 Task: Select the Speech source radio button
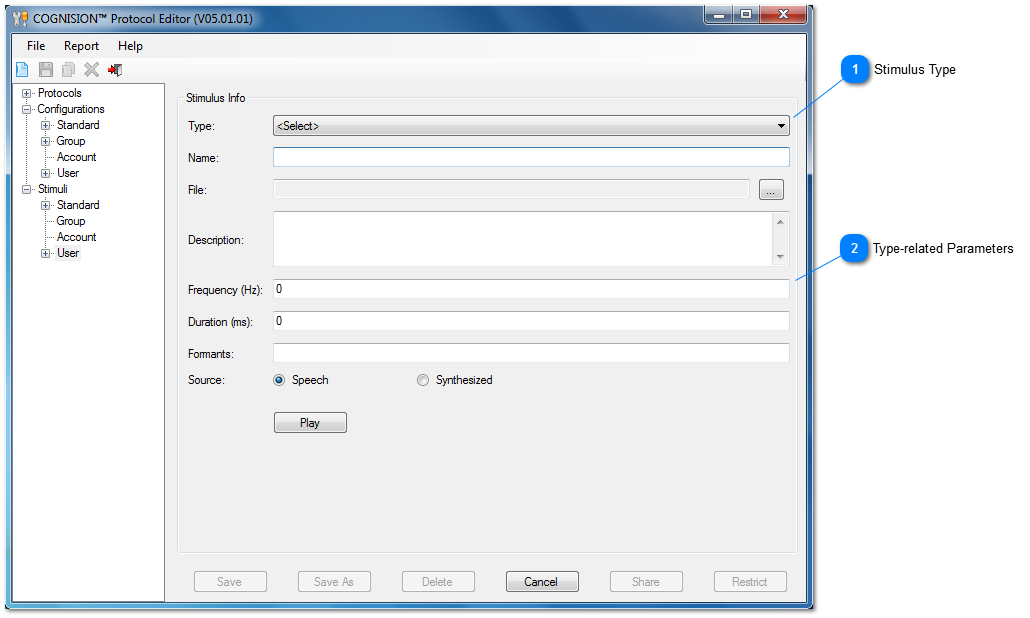pyautogui.click(x=280, y=380)
